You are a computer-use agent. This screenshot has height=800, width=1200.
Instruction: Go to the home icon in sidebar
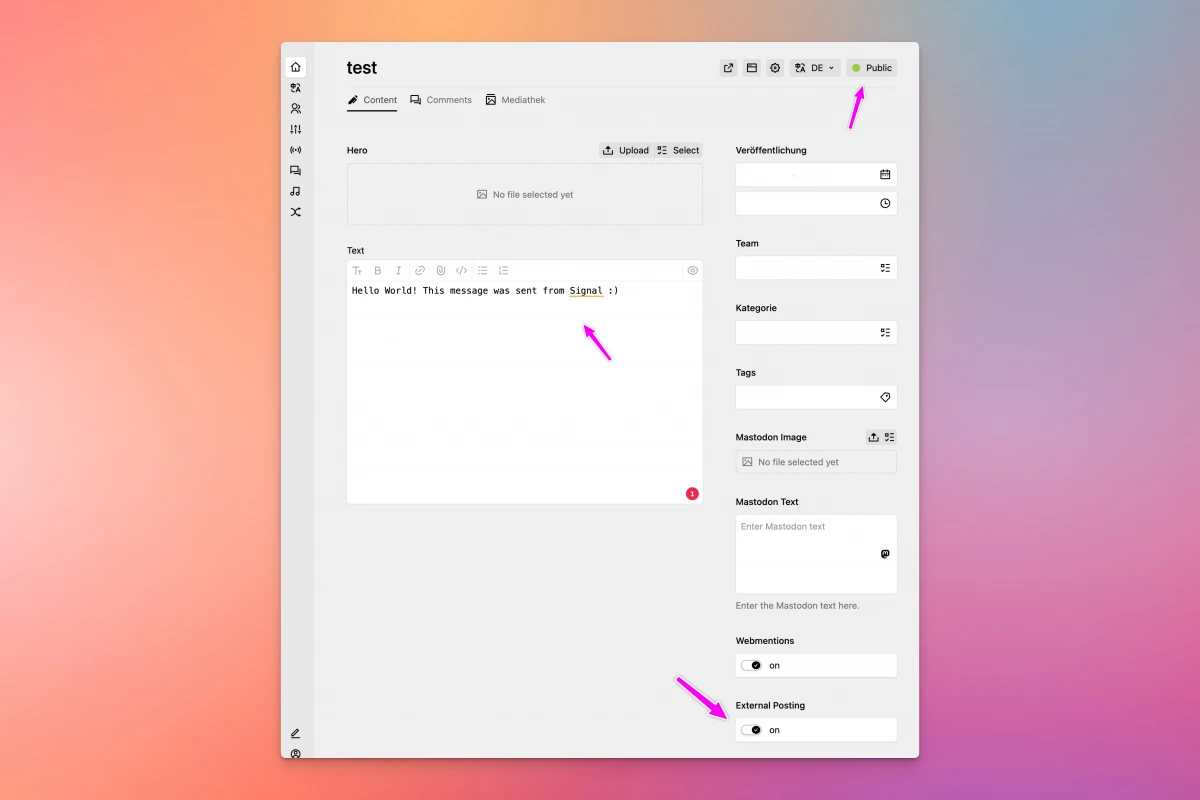point(295,67)
